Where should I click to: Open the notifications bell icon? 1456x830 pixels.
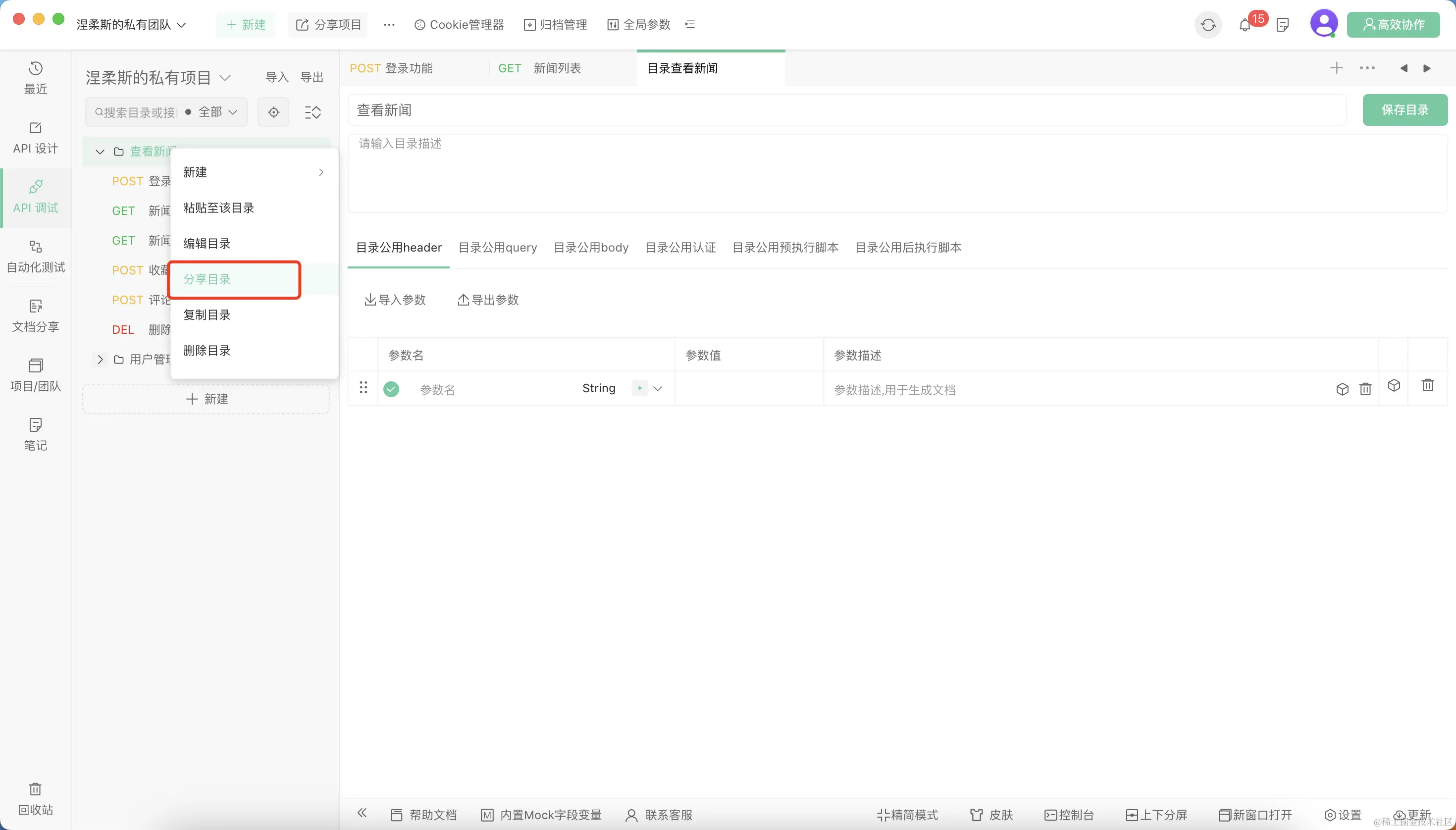point(1245,25)
